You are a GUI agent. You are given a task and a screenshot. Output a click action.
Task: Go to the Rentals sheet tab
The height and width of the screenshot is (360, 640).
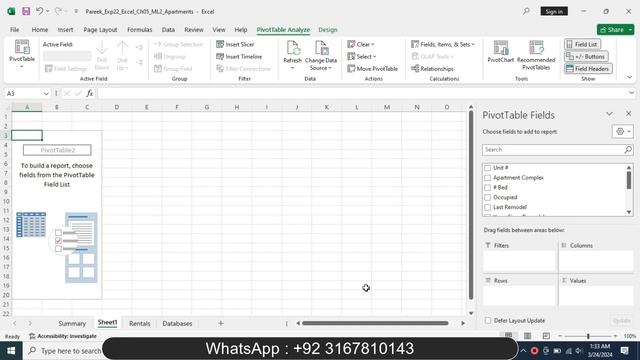point(140,323)
